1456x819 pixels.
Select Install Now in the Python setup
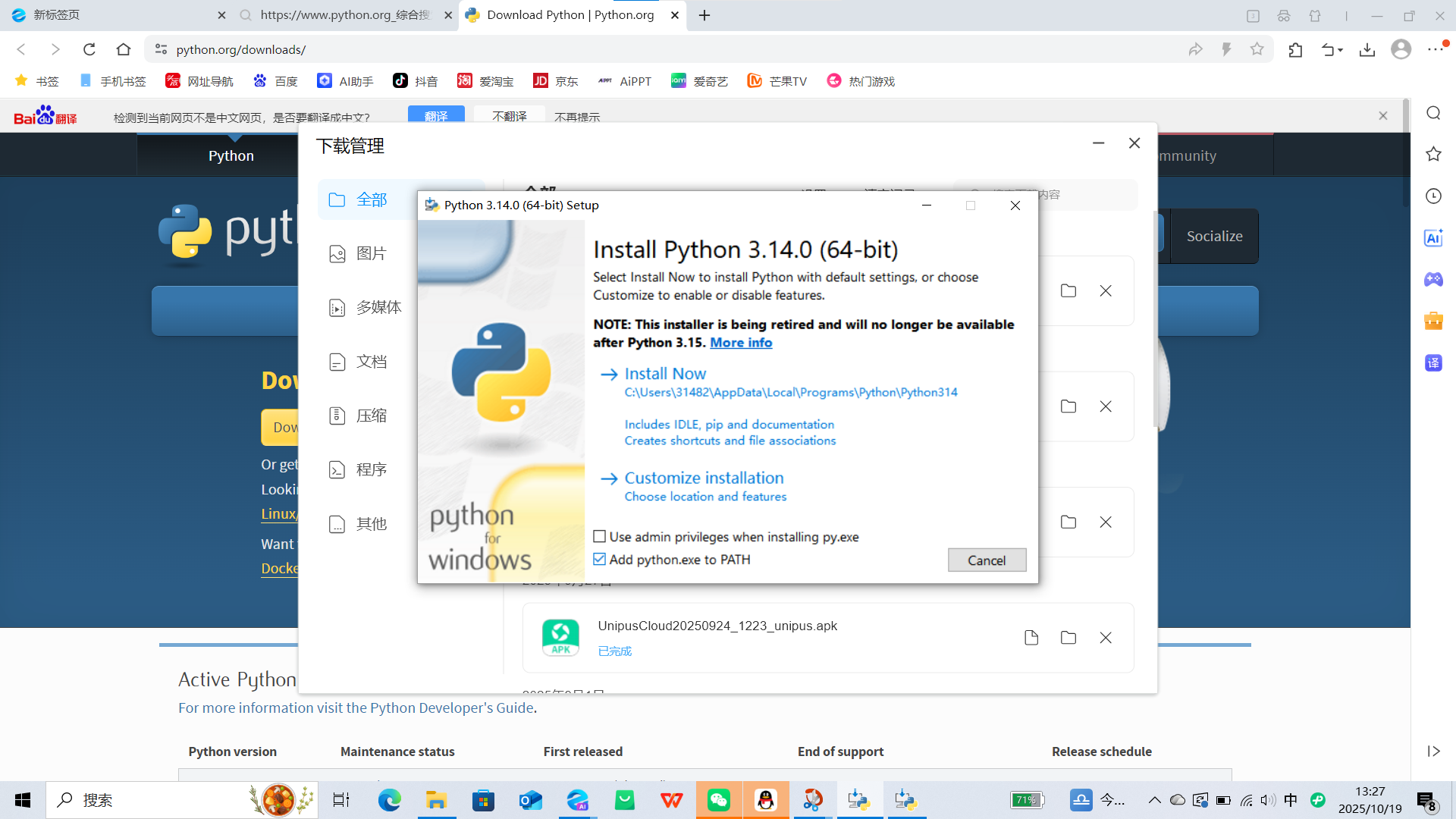pos(664,373)
